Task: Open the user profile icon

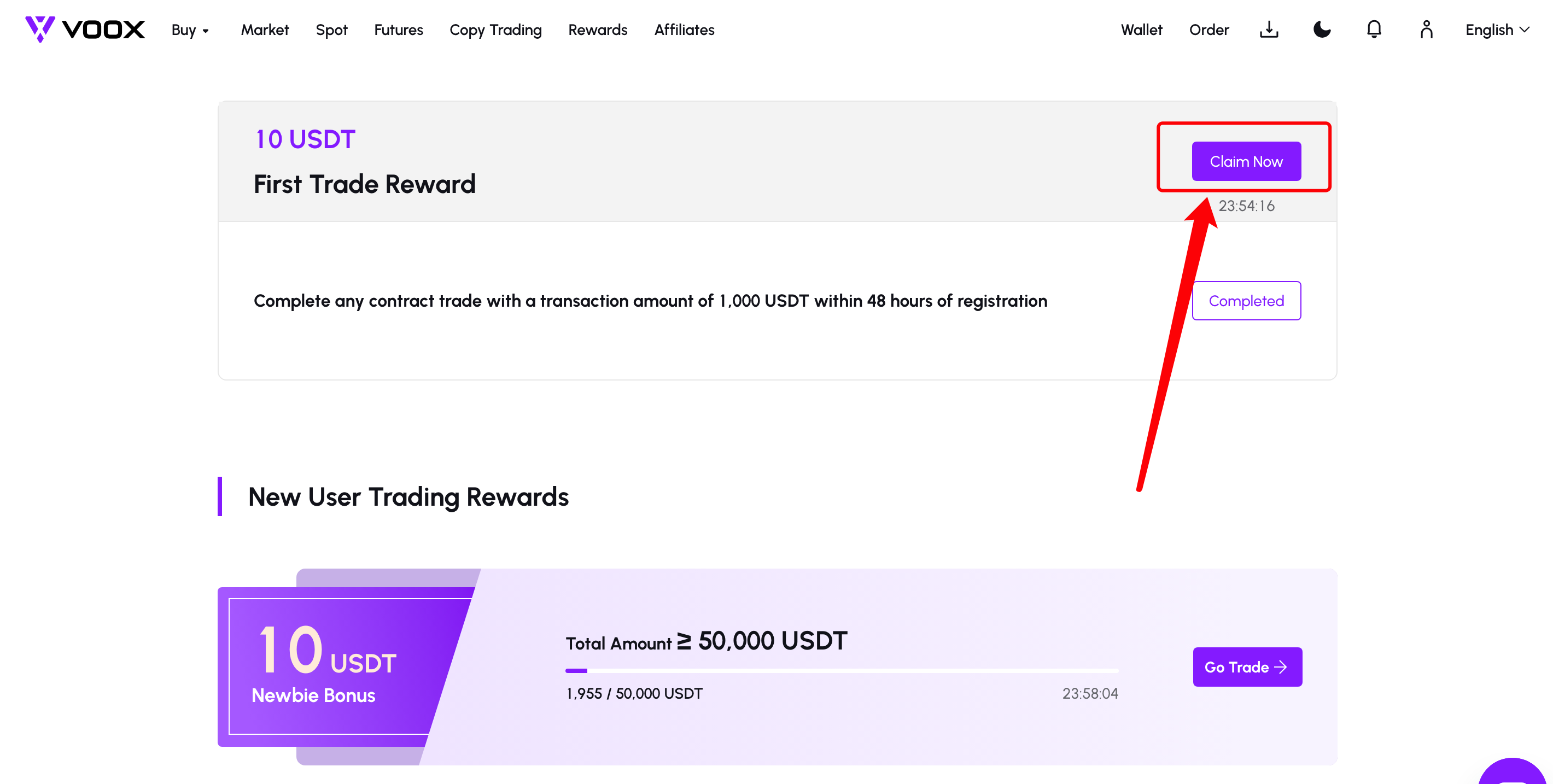Action: click(x=1426, y=30)
